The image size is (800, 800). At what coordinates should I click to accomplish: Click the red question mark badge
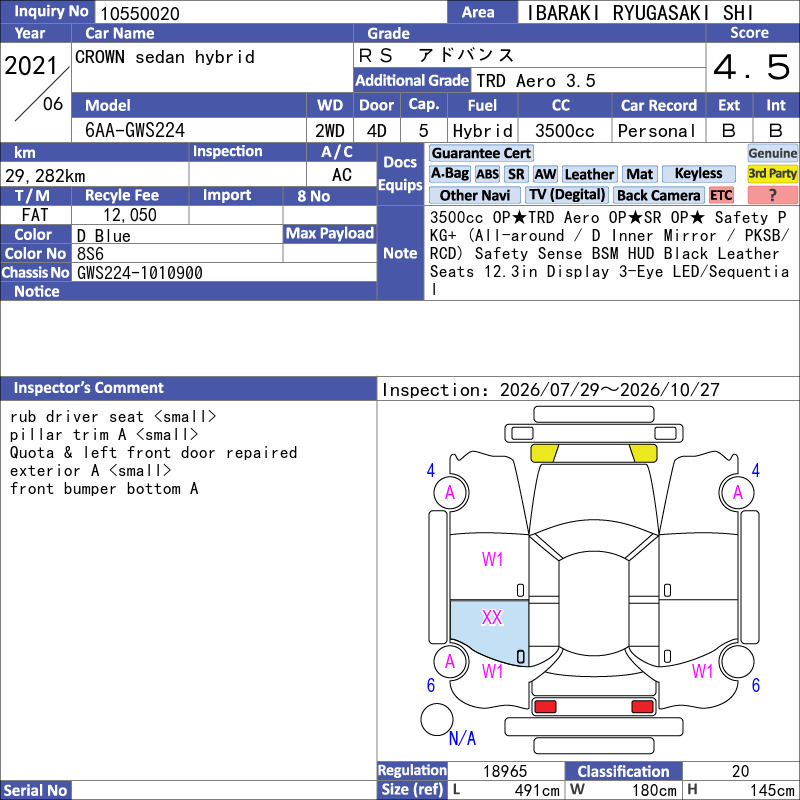click(x=772, y=195)
